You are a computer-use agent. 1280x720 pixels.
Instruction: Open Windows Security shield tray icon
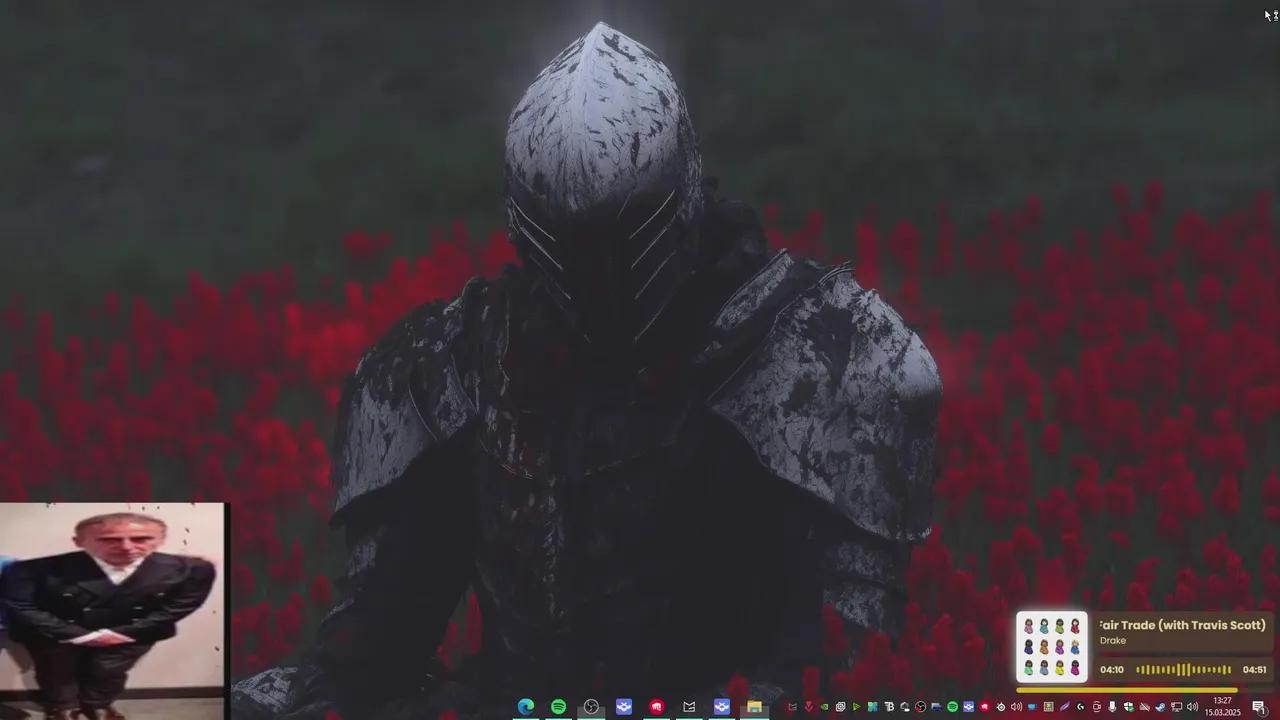(x=1128, y=707)
